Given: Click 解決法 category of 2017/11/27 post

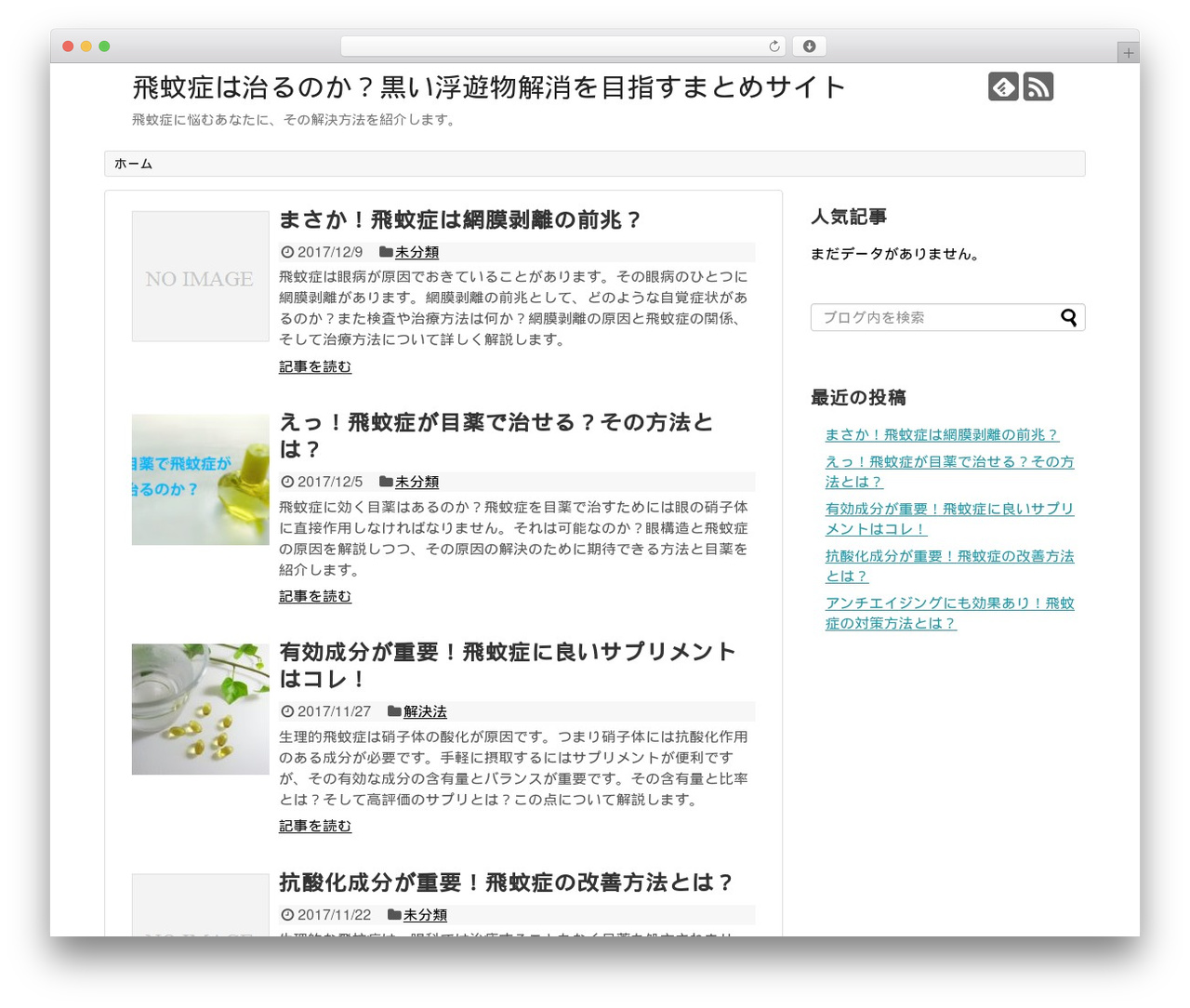Looking at the screenshot, I should (x=425, y=711).
